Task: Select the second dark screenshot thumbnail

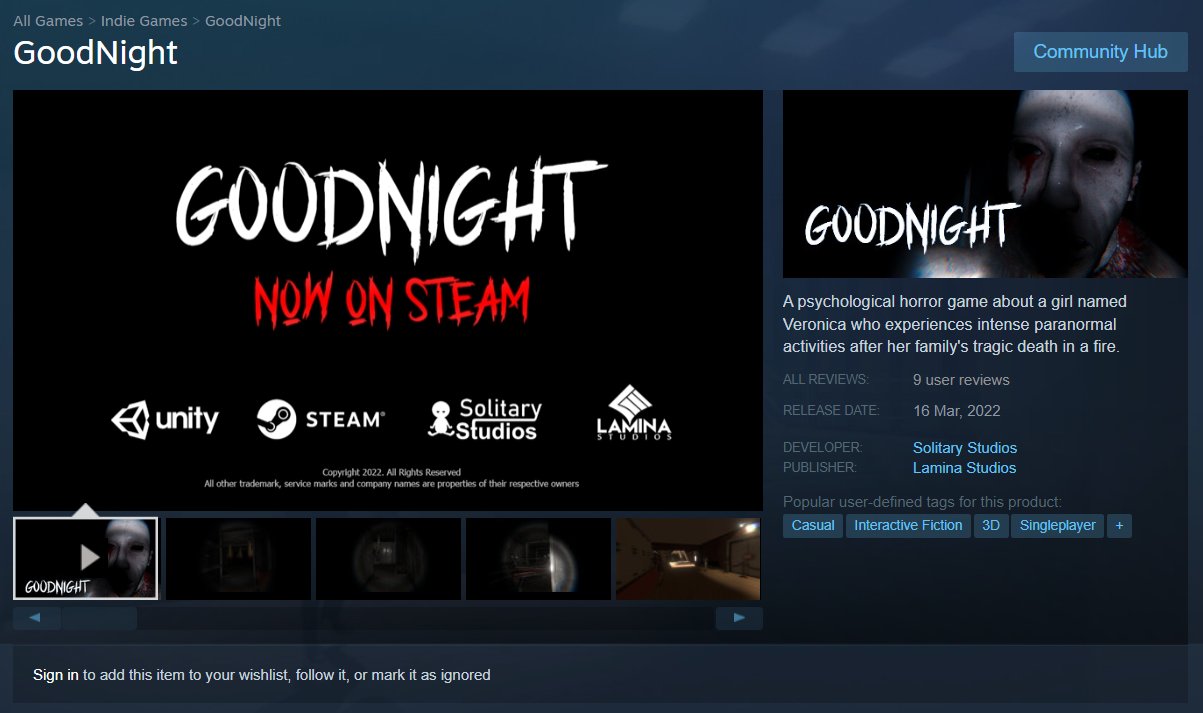Action: 238,558
